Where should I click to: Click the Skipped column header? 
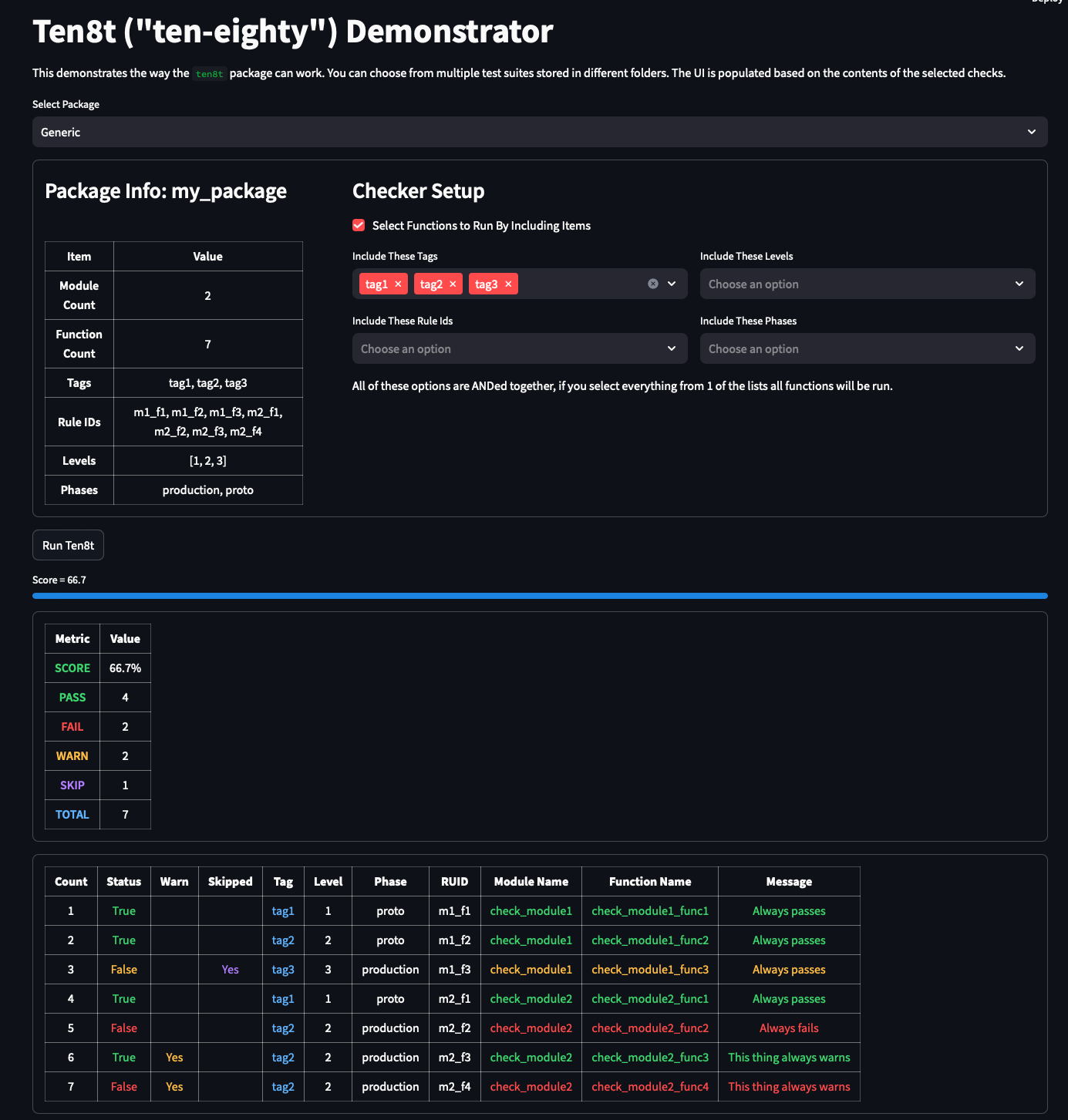tap(231, 882)
